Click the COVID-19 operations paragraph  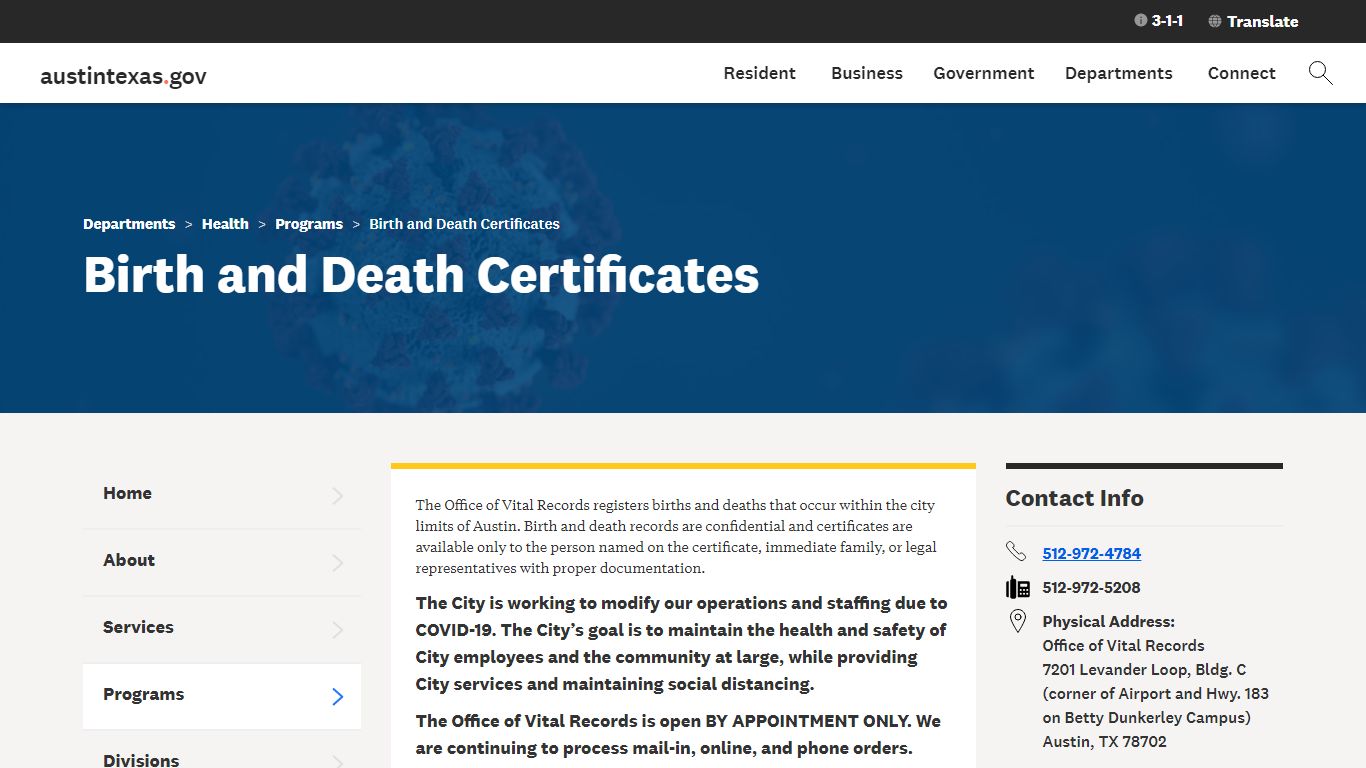(x=681, y=643)
